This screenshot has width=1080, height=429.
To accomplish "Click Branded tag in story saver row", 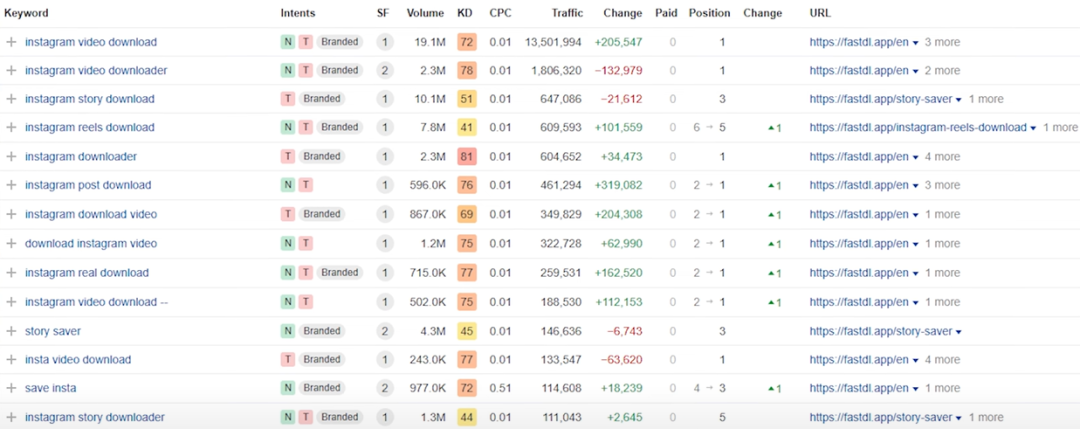I will click(x=320, y=331).
